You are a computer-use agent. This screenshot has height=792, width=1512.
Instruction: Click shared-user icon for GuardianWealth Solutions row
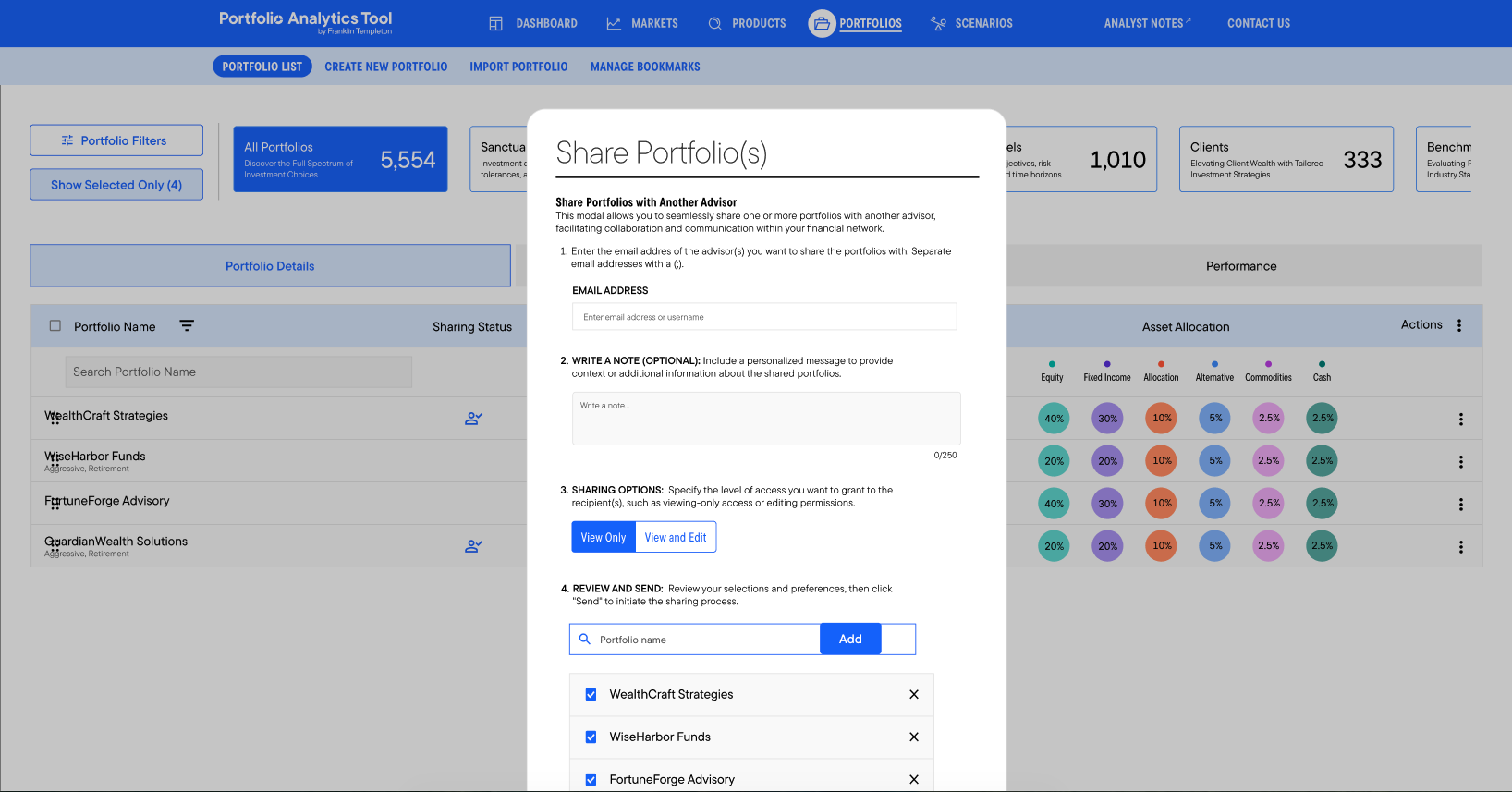(473, 545)
